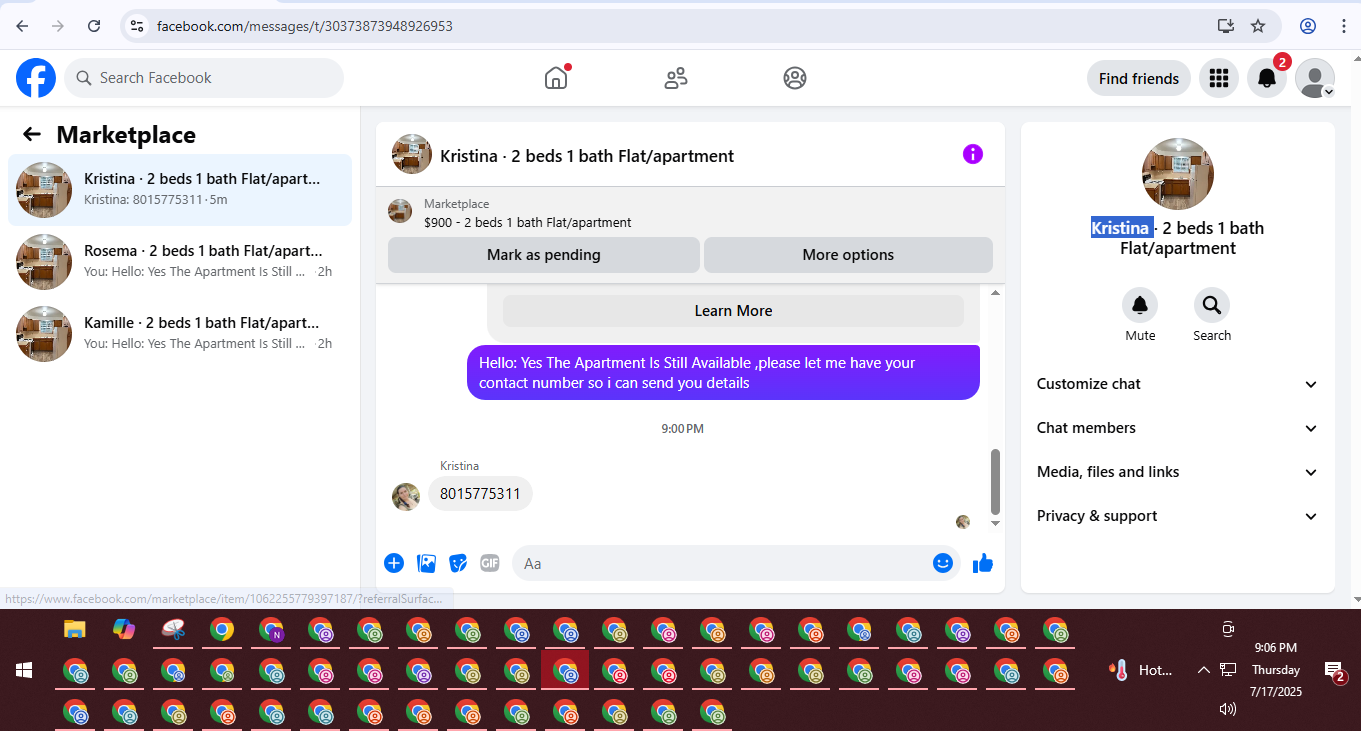Click the listing photo in right panel
Image resolution: width=1361 pixels, height=731 pixels.
pos(1178,174)
